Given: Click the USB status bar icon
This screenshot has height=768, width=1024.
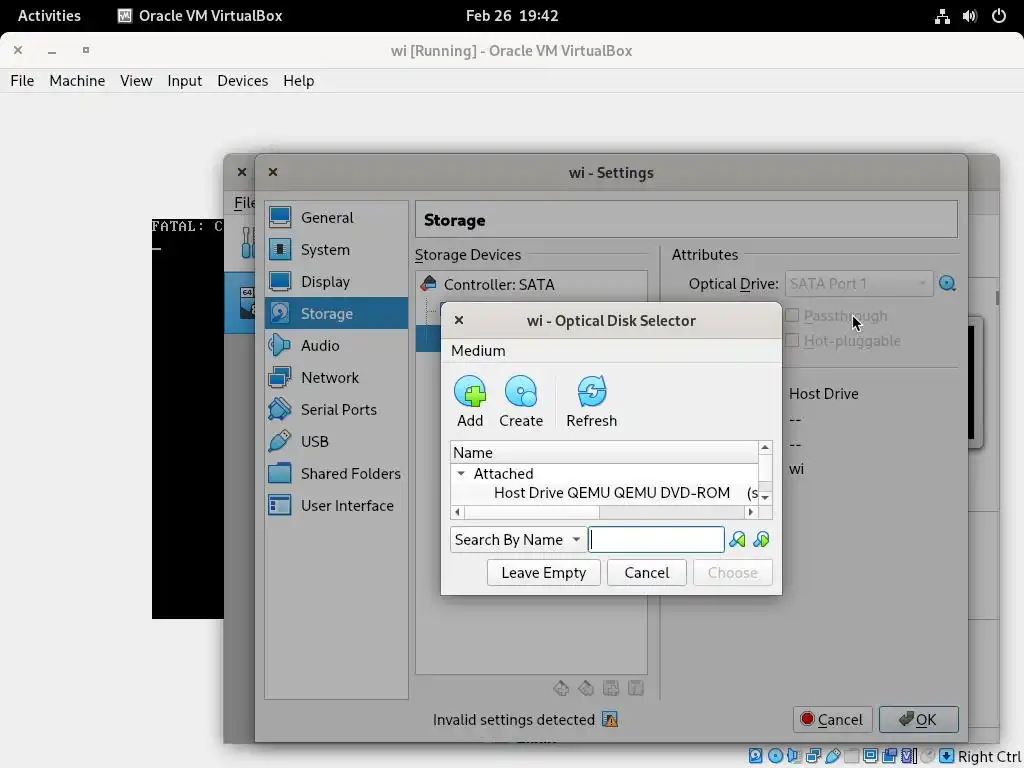Looking at the screenshot, I should (833, 756).
